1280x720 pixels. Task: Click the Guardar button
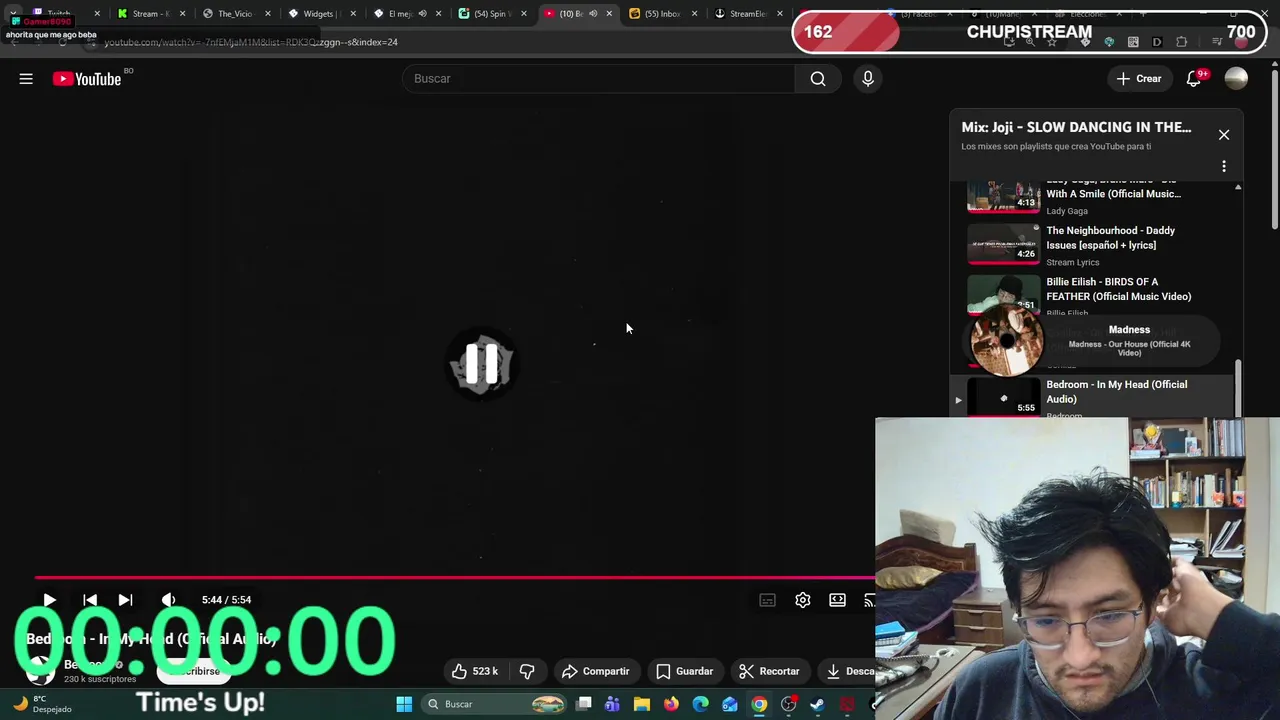[x=684, y=671]
